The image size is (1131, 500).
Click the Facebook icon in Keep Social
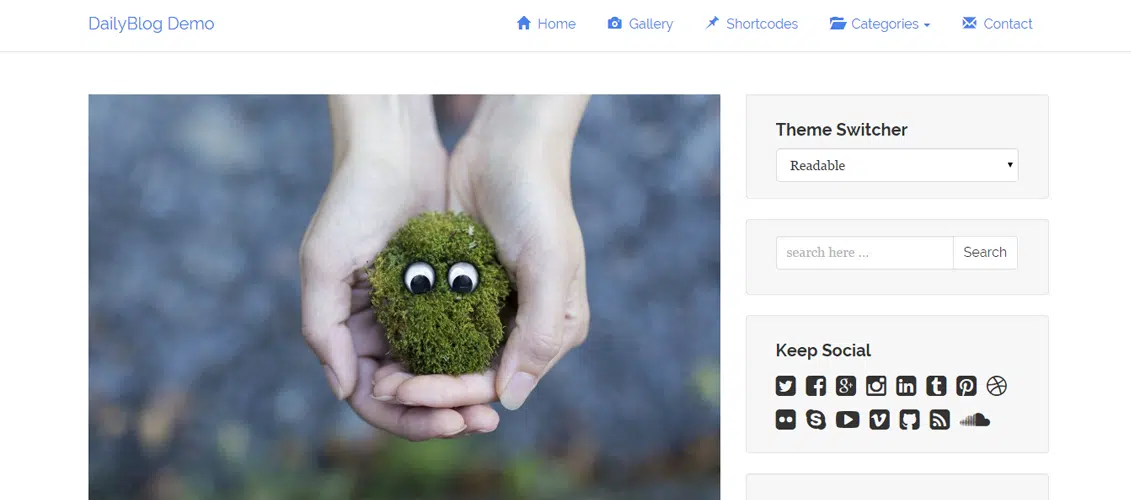coord(816,386)
